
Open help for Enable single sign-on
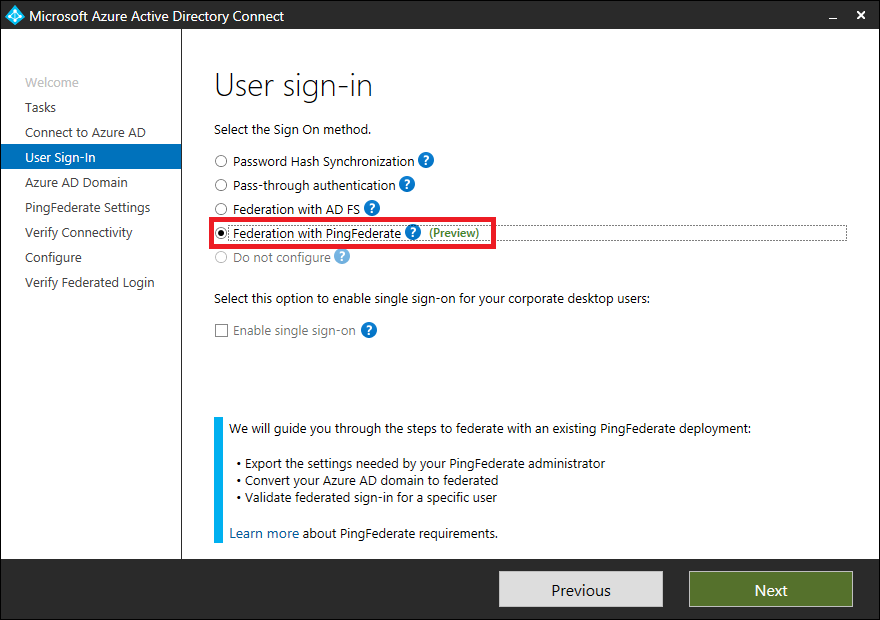pyautogui.click(x=368, y=330)
